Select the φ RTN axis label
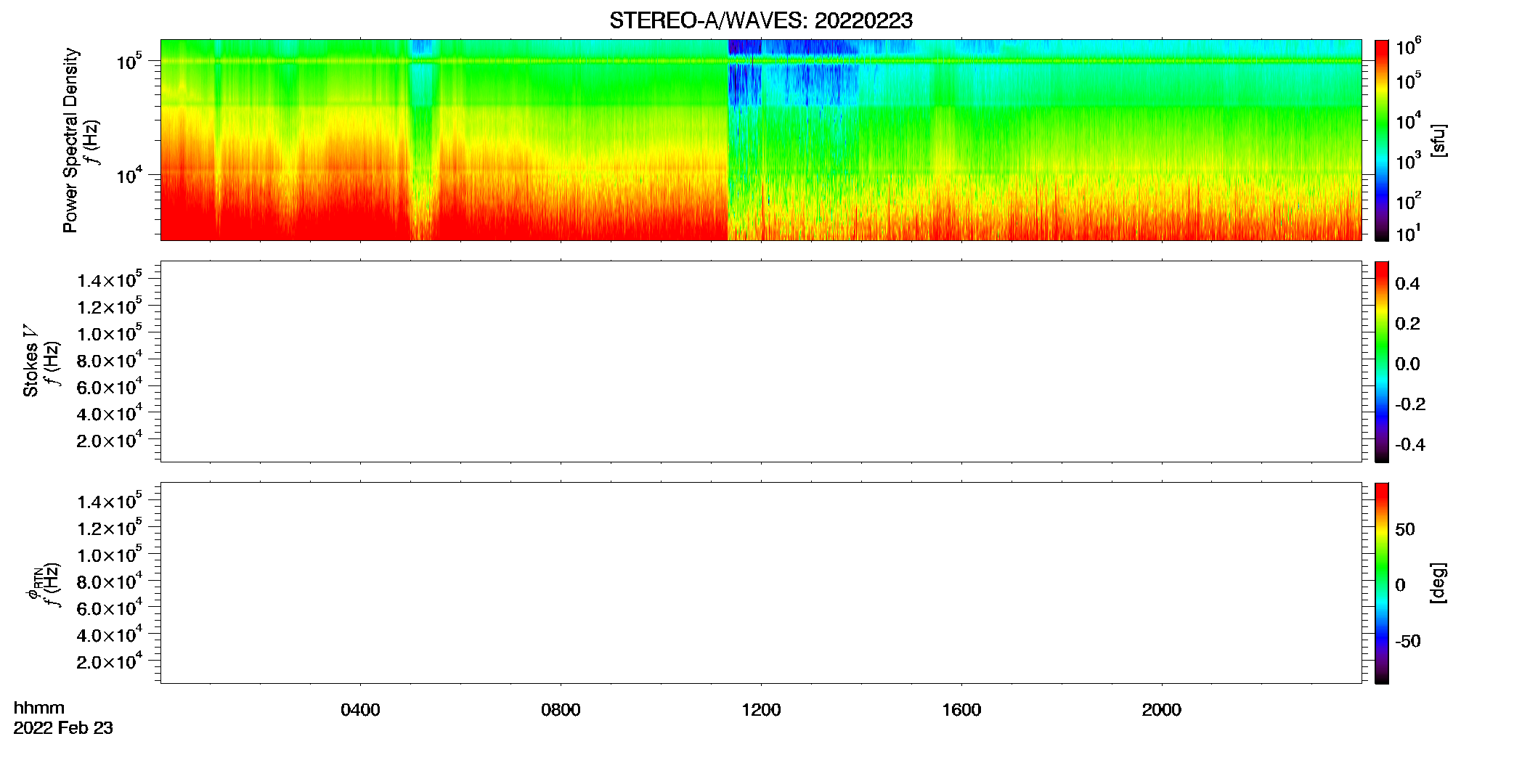The image size is (1522, 784). tap(35, 583)
